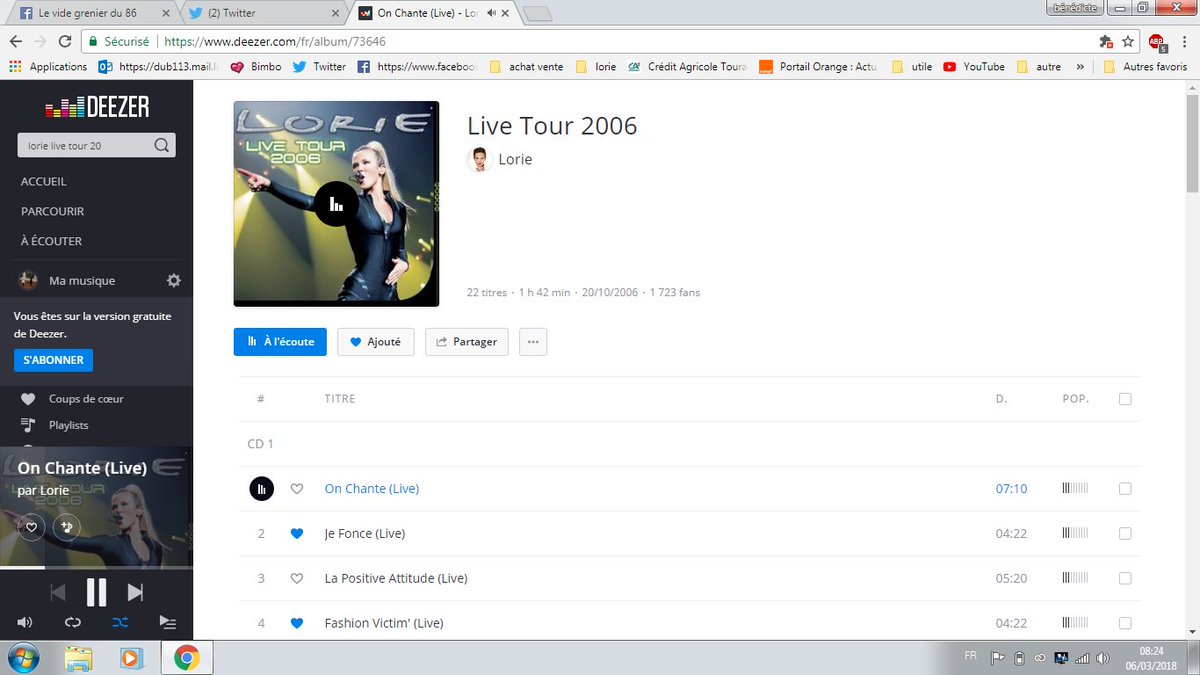Expand bookmarks overflow chevron

(x=1081, y=67)
